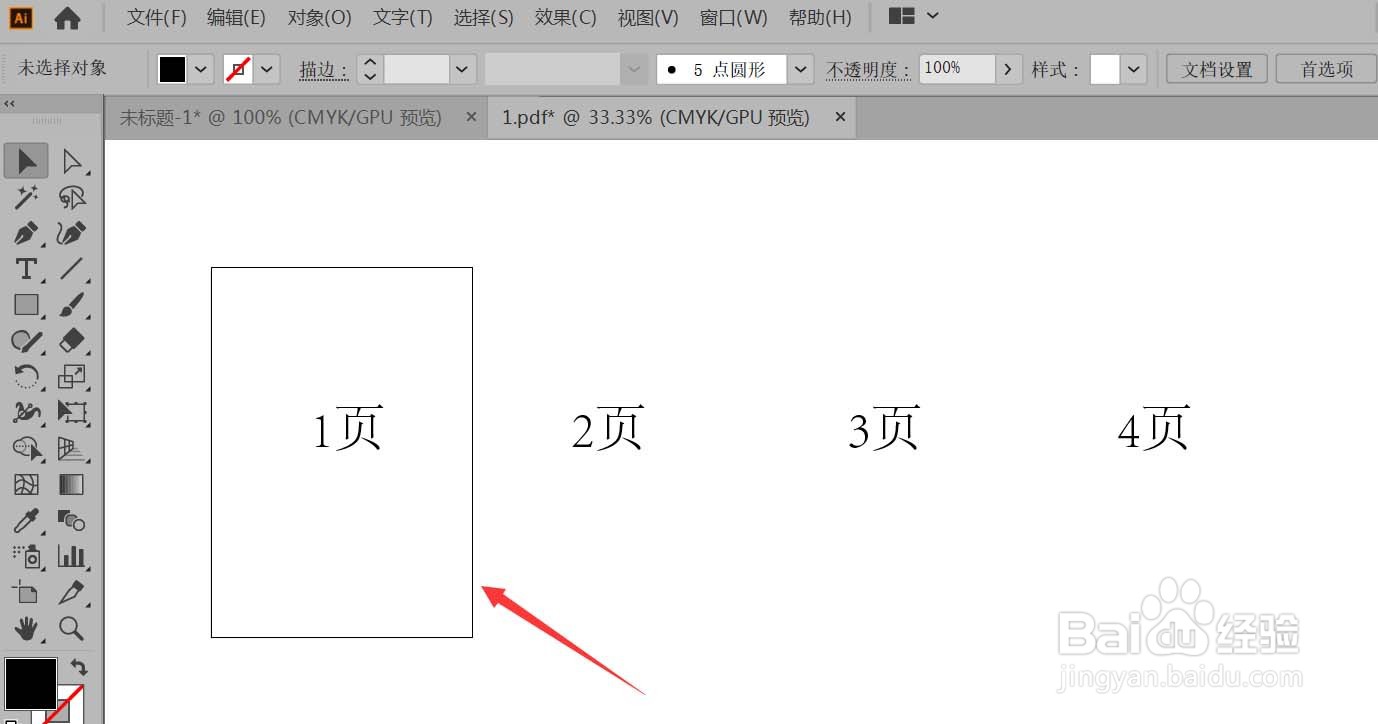Select the Eraser tool
Image resolution: width=1378 pixels, height=724 pixels.
click(72, 341)
